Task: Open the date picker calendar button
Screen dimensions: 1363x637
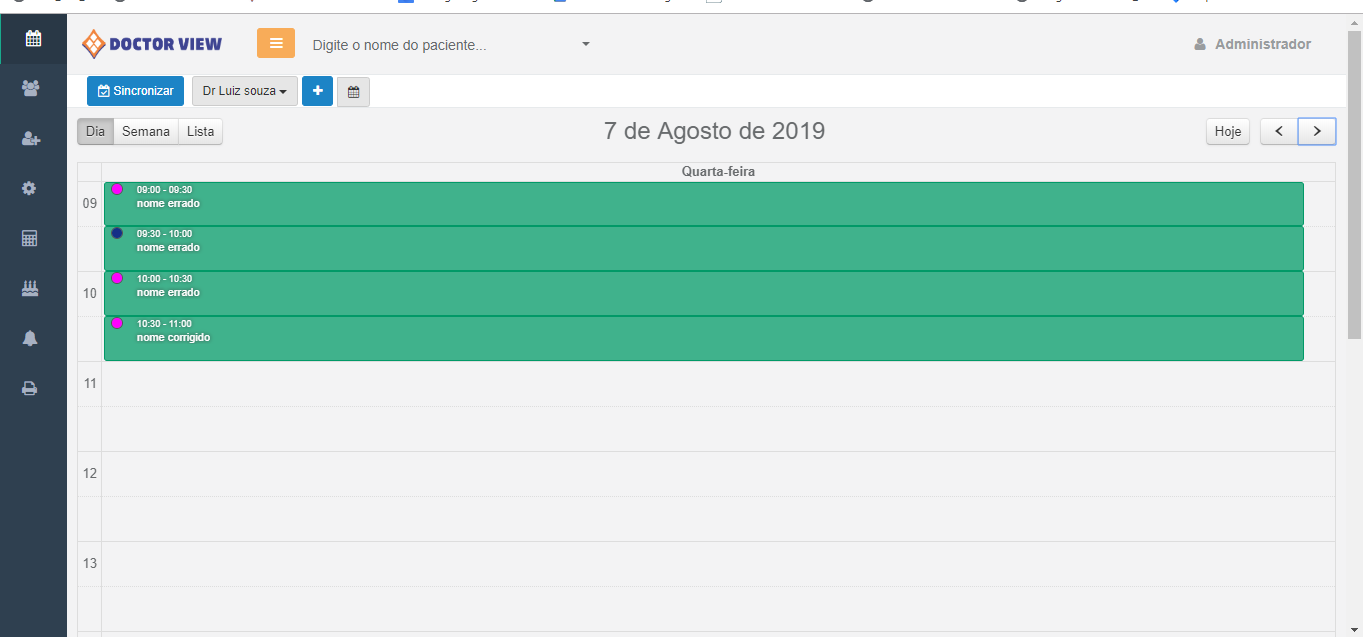Action: coord(353,92)
